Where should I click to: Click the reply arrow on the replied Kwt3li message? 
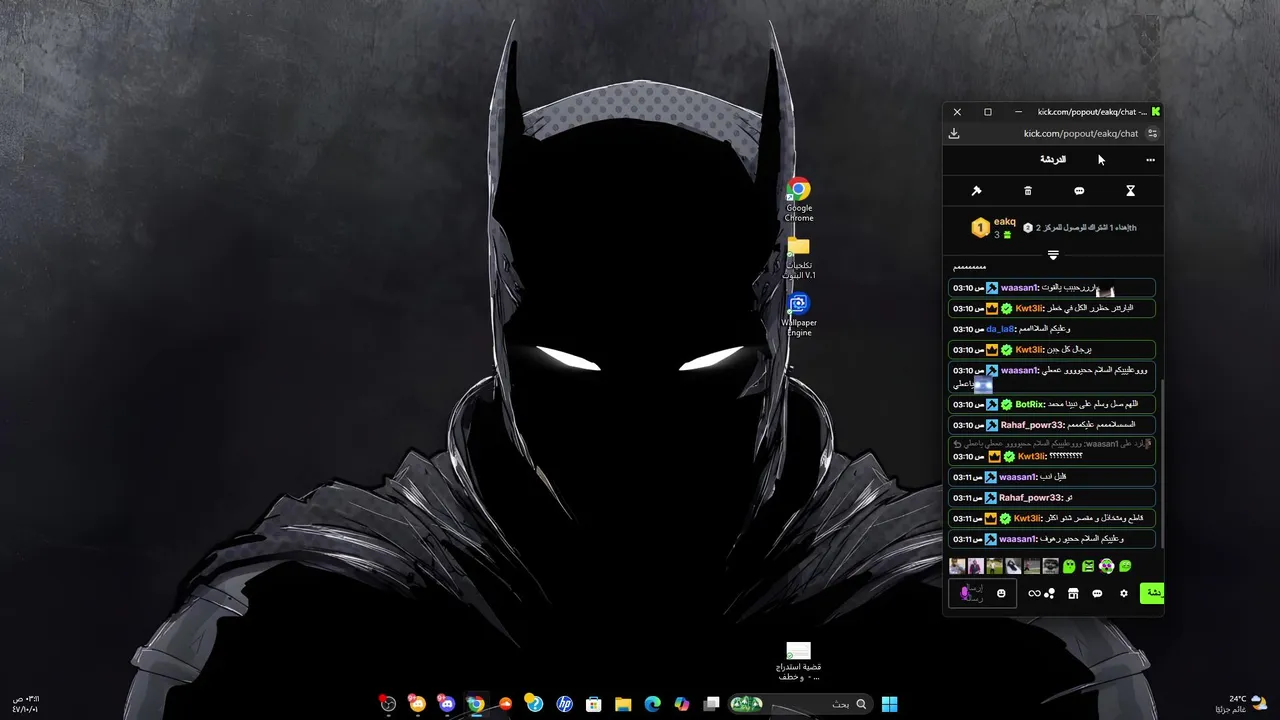(x=957, y=444)
